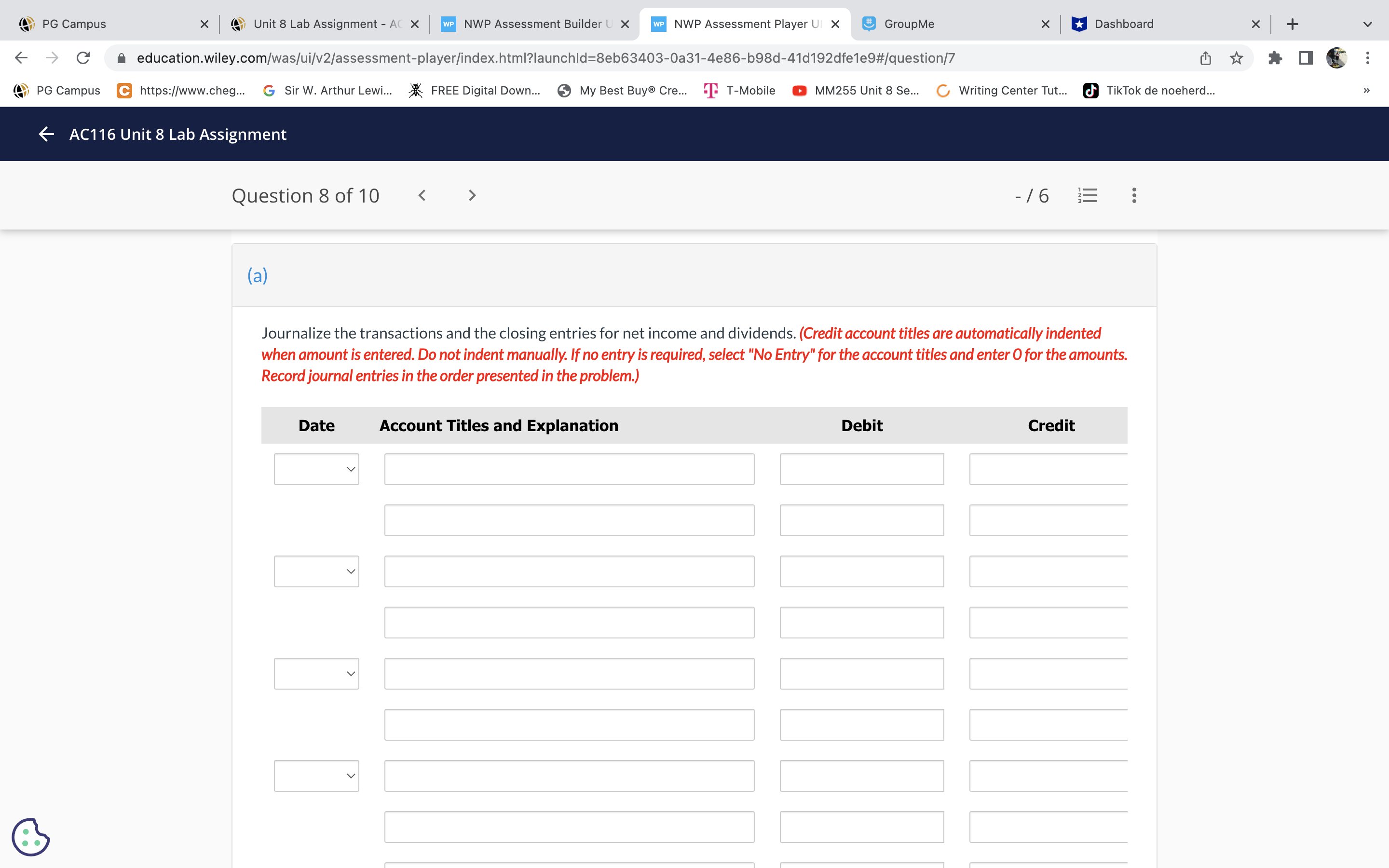
Task: Open the side panel icon near extensions
Action: tap(1305, 57)
